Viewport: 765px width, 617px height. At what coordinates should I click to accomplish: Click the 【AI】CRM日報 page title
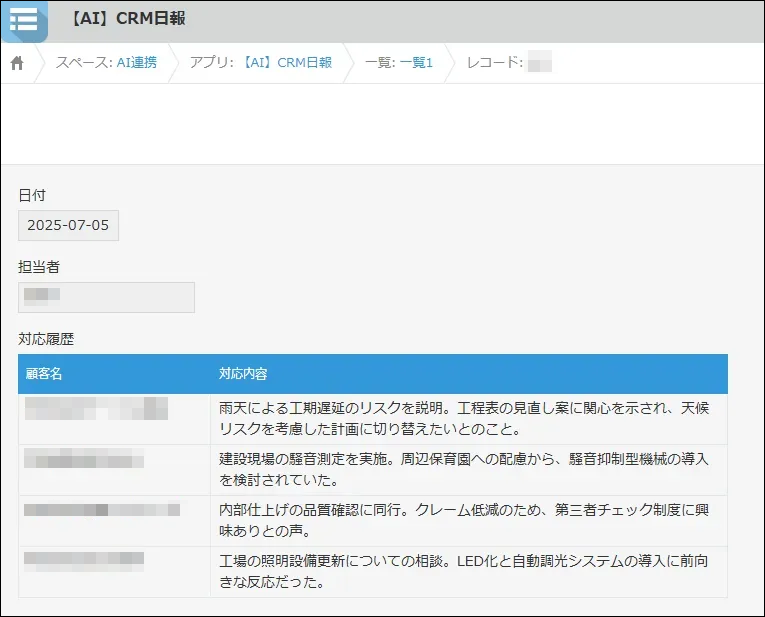(127, 19)
